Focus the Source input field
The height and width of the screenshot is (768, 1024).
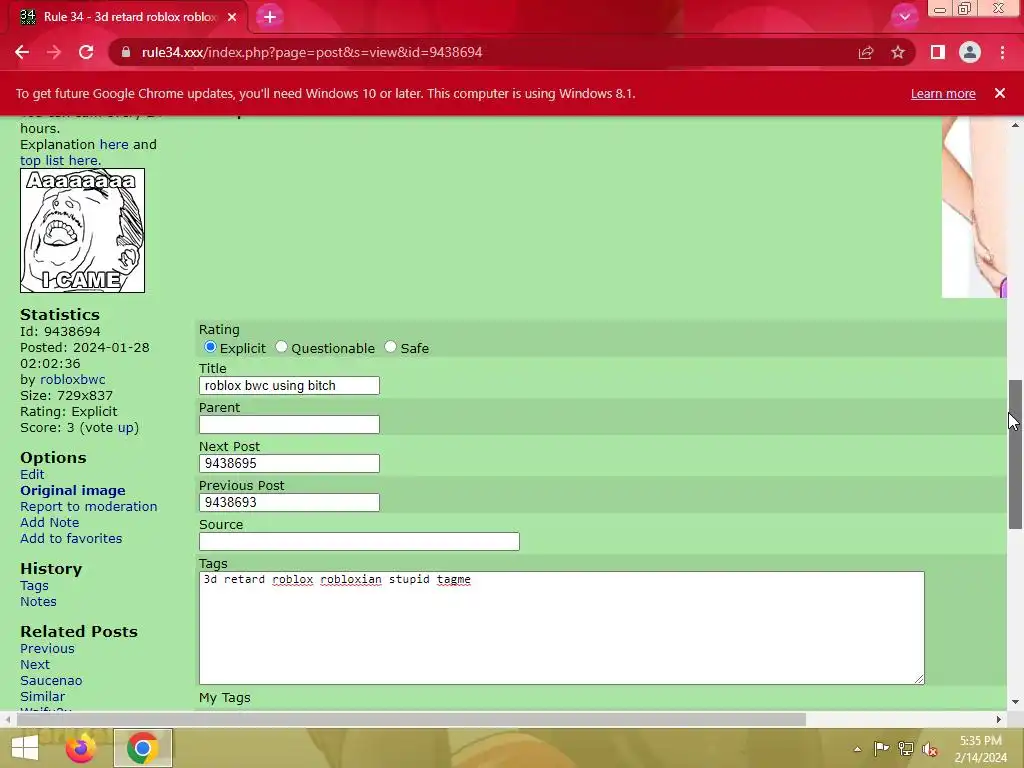359,541
